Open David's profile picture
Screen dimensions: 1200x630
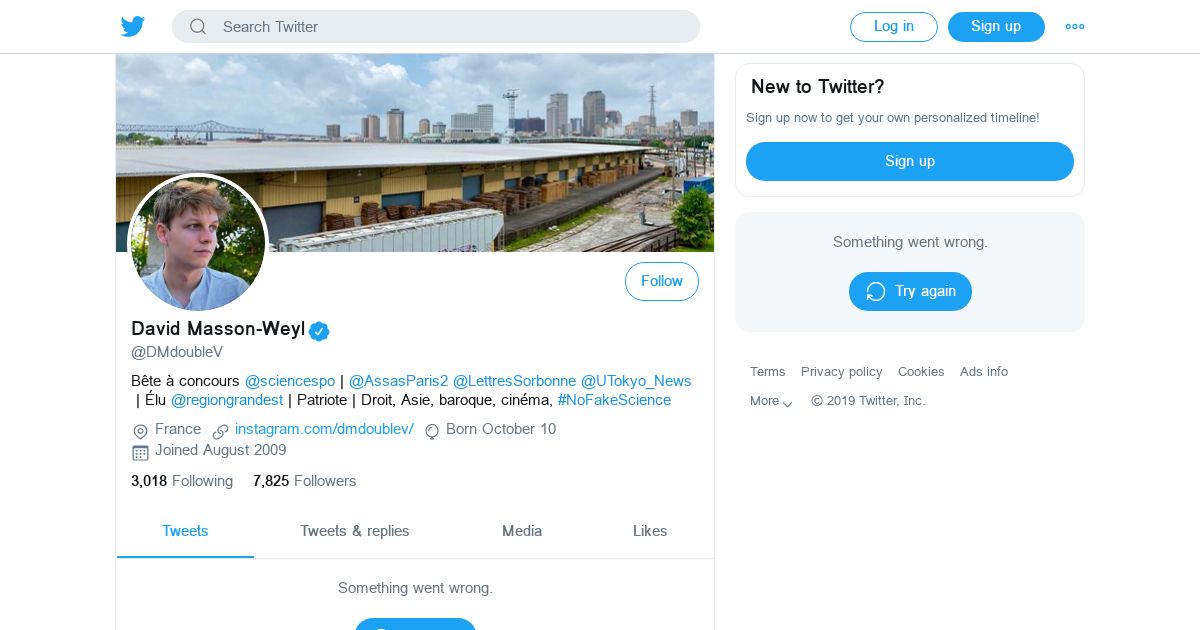click(198, 243)
